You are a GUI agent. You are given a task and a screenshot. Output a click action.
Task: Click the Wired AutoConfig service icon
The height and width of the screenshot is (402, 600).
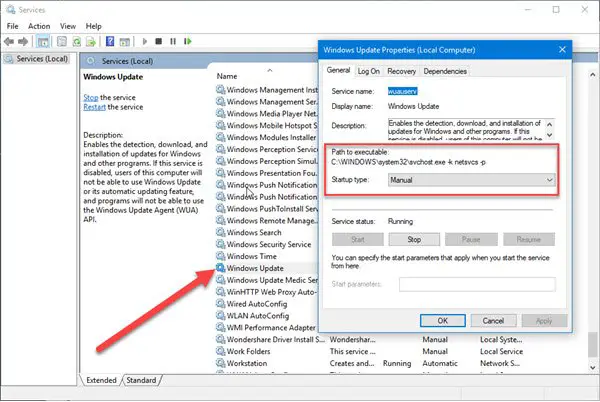(220, 303)
